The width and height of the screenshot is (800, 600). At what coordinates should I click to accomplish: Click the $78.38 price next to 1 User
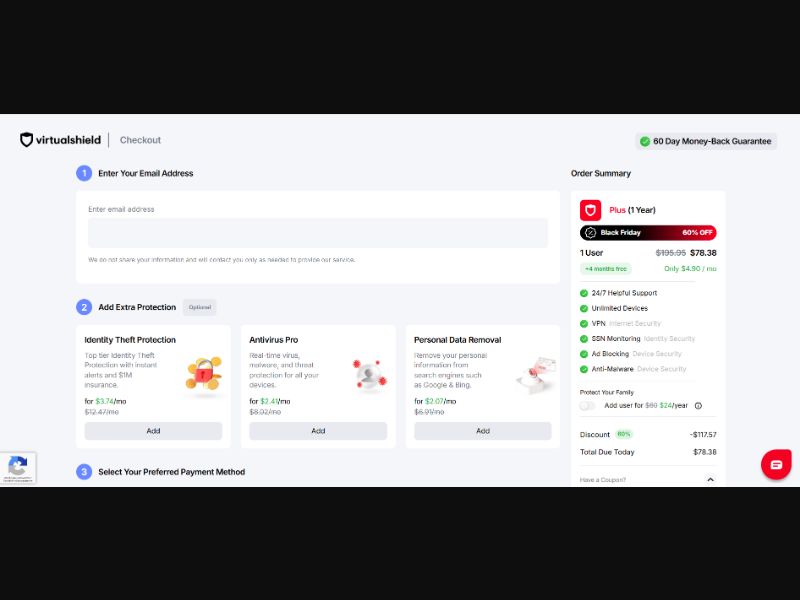(x=703, y=253)
